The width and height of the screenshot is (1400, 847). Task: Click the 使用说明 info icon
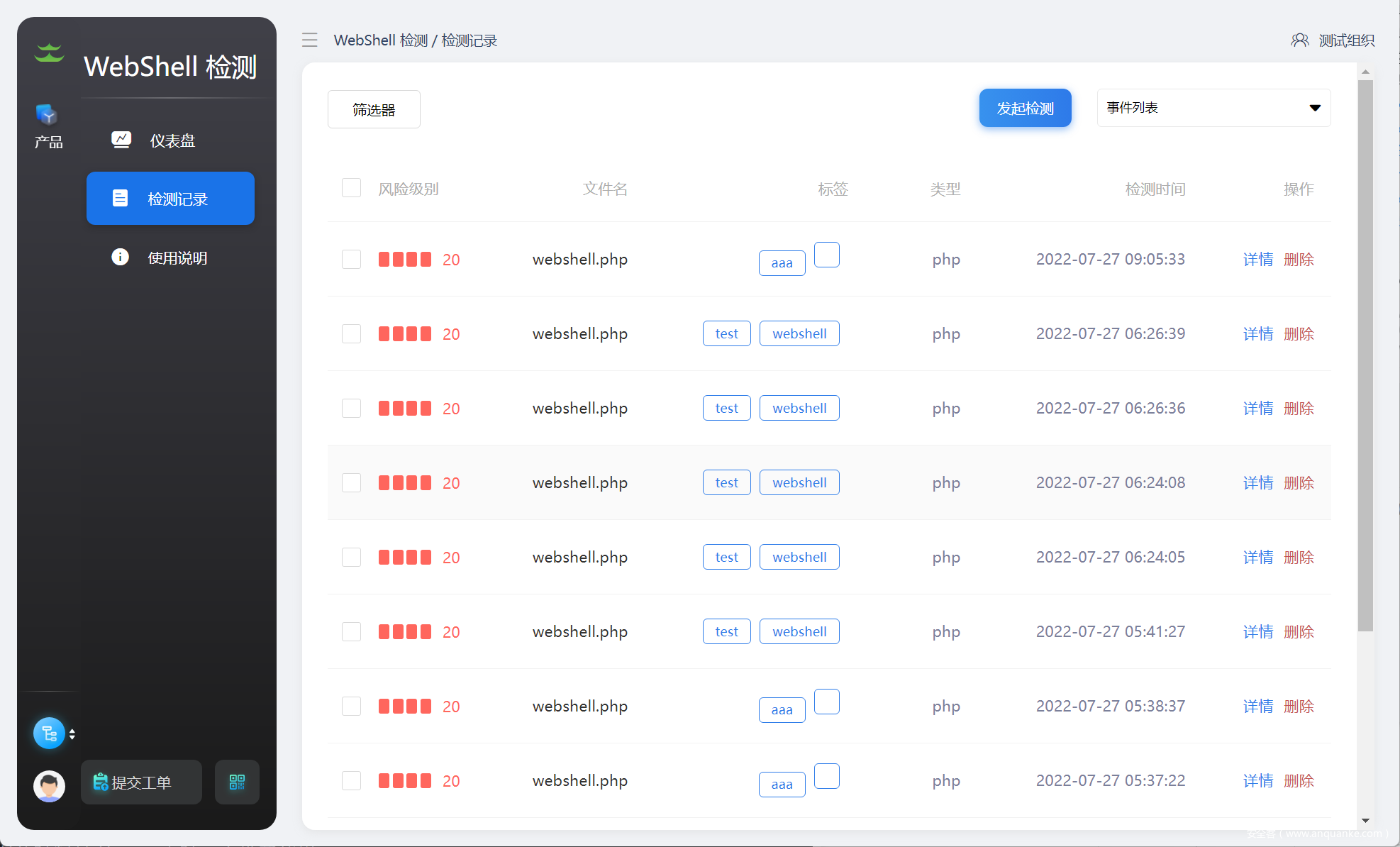(x=121, y=257)
